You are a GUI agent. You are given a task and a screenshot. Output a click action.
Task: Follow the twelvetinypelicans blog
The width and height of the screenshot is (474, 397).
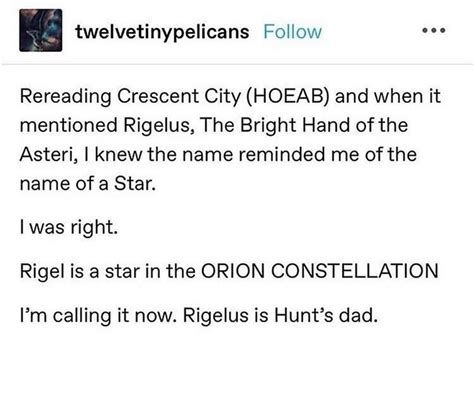pos(292,32)
